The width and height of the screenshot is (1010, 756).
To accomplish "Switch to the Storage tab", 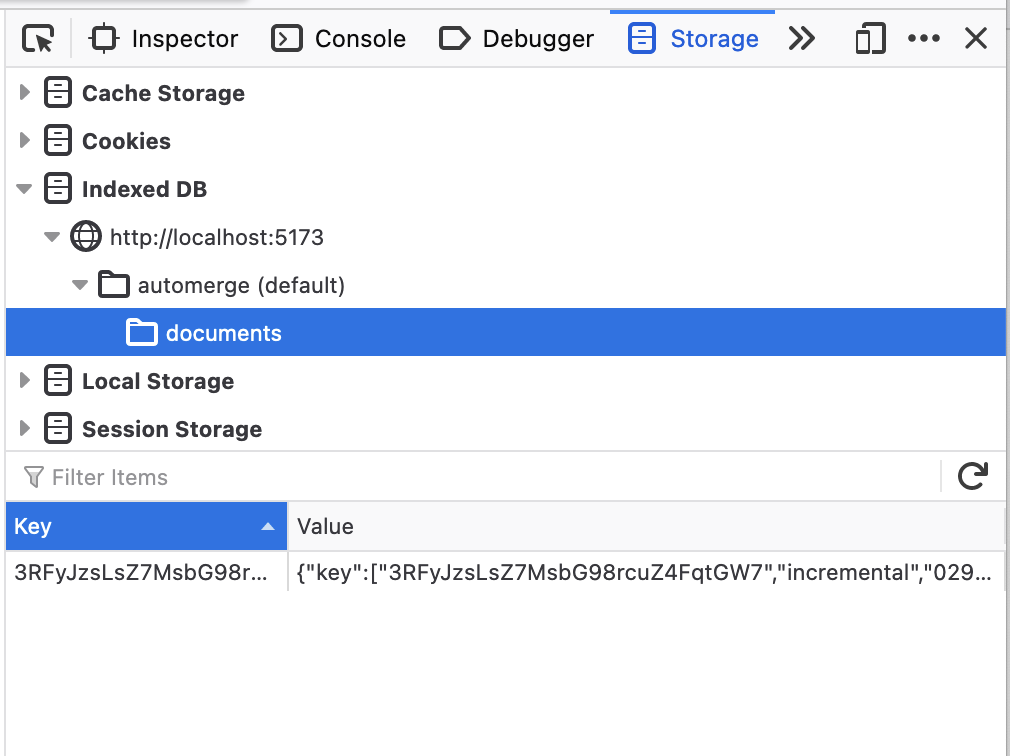I will pyautogui.click(x=691, y=37).
